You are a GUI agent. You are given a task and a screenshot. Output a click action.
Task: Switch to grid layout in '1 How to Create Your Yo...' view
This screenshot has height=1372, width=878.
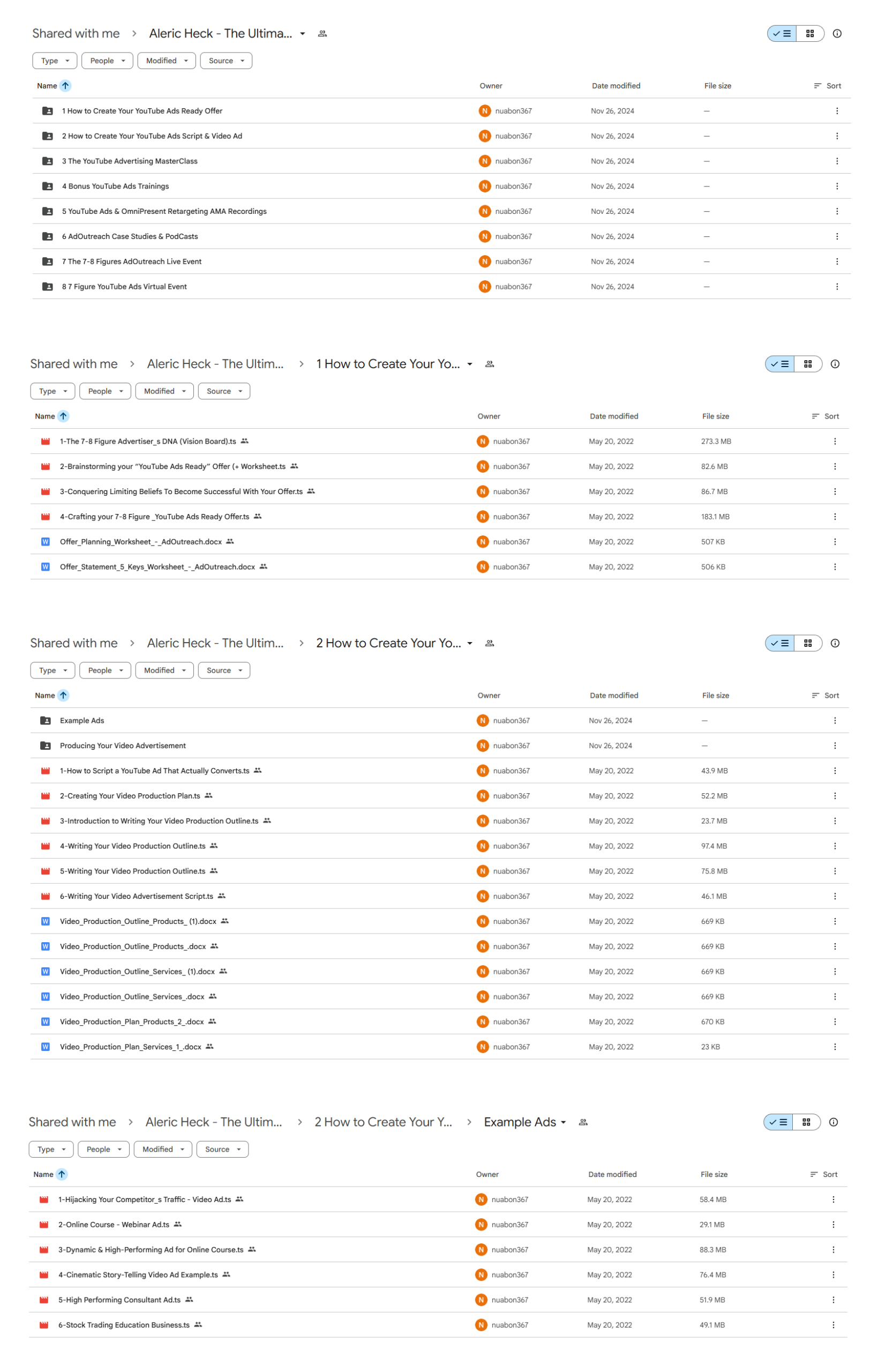point(807,364)
